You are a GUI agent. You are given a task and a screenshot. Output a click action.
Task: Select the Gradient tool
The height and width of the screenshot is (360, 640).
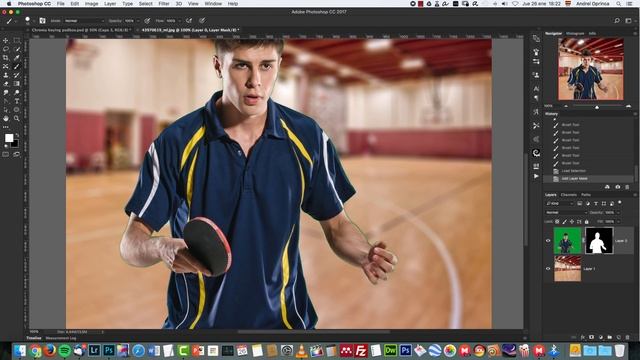(17, 84)
